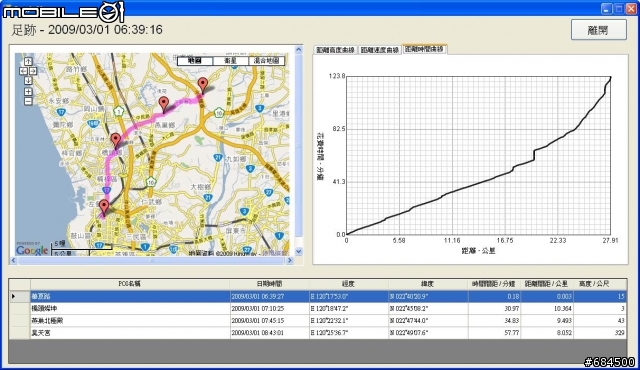Click the map's vertical scrollbar up arrow

(298, 50)
